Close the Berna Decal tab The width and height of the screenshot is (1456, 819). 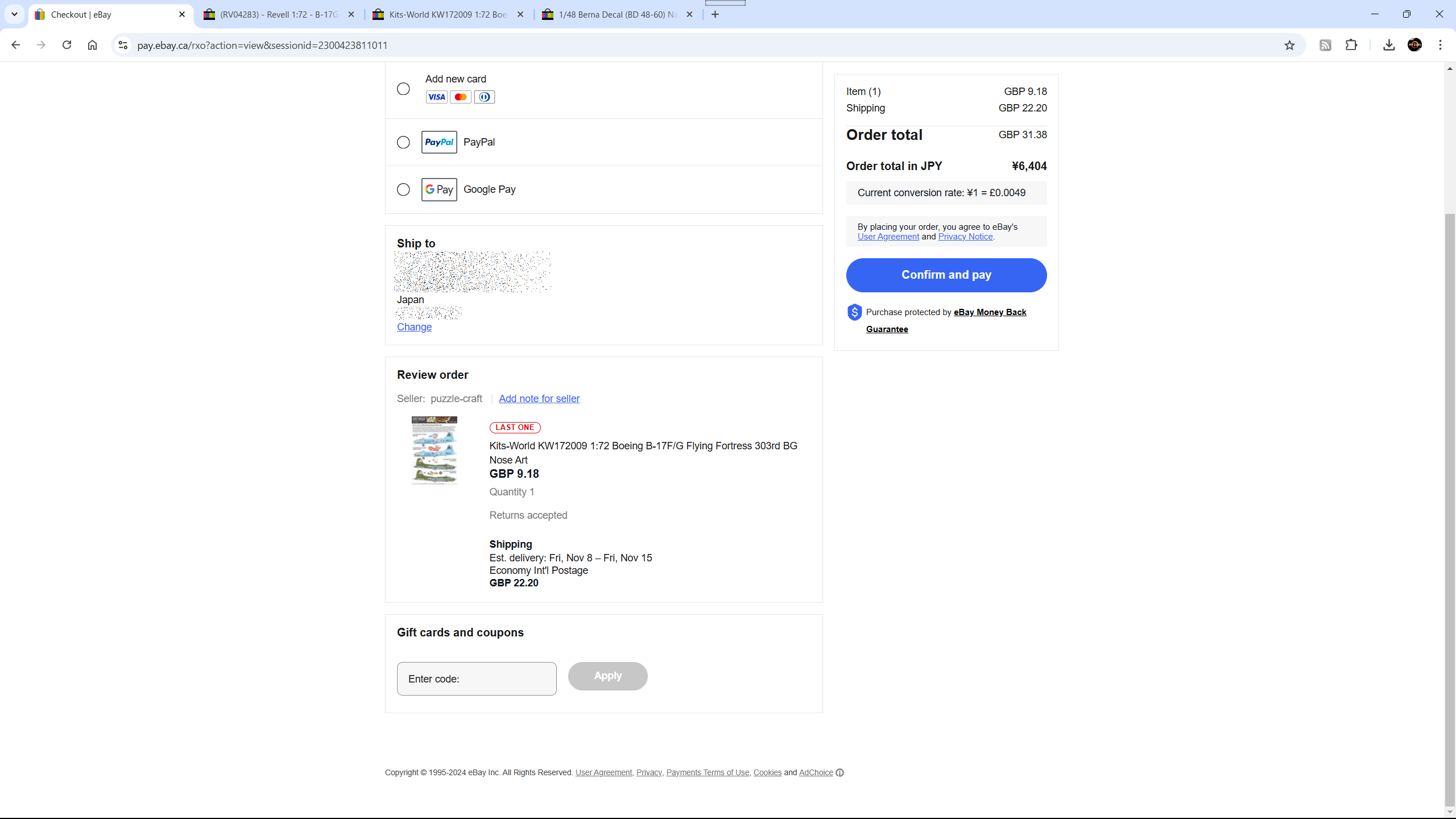pos(689,14)
